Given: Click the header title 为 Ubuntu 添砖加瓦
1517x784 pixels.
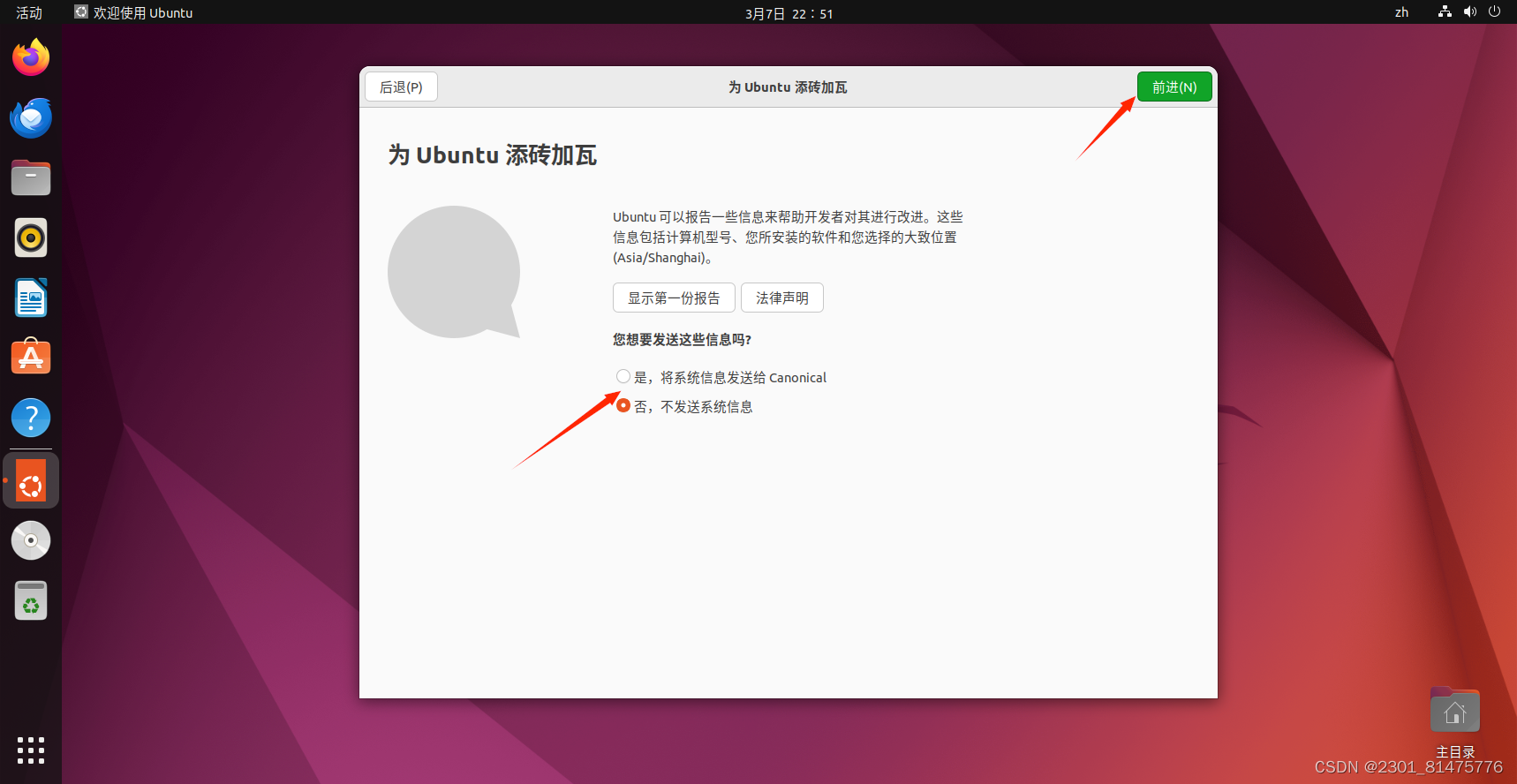Looking at the screenshot, I should pyautogui.click(x=788, y=87).
